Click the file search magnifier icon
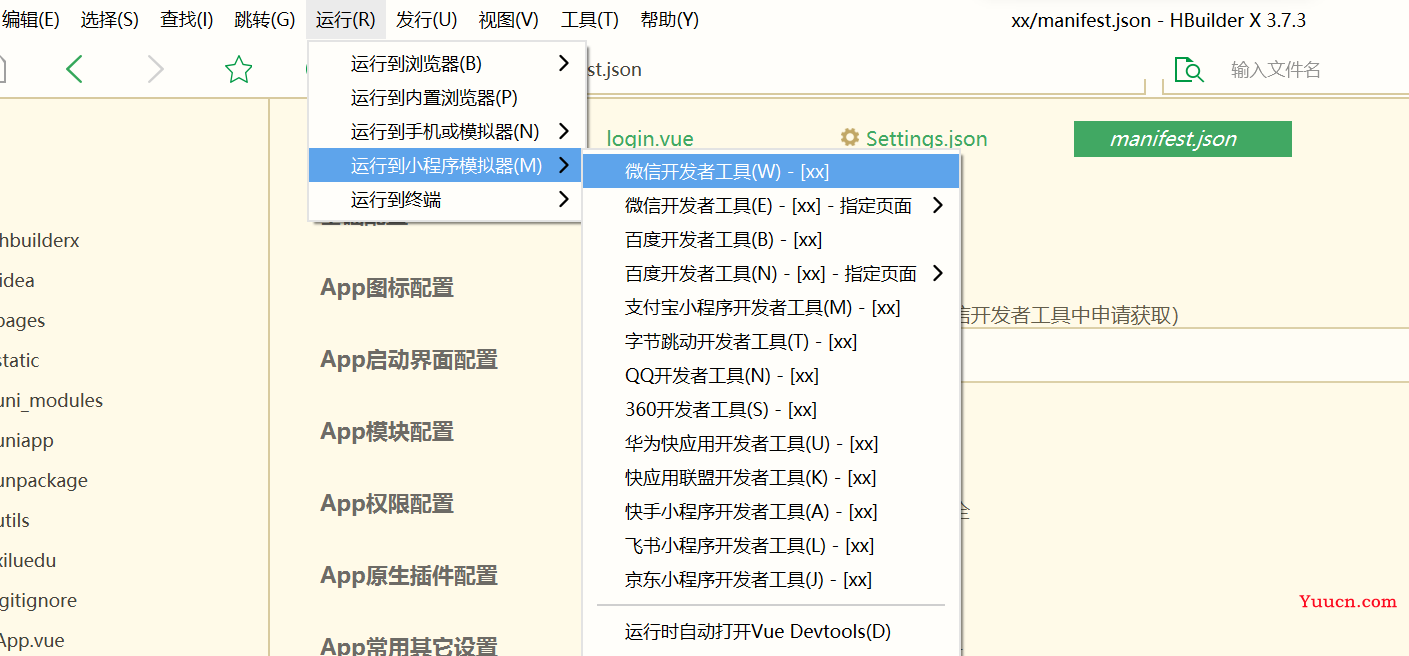Screen dimensions: 1409x656 point(1189,69)
